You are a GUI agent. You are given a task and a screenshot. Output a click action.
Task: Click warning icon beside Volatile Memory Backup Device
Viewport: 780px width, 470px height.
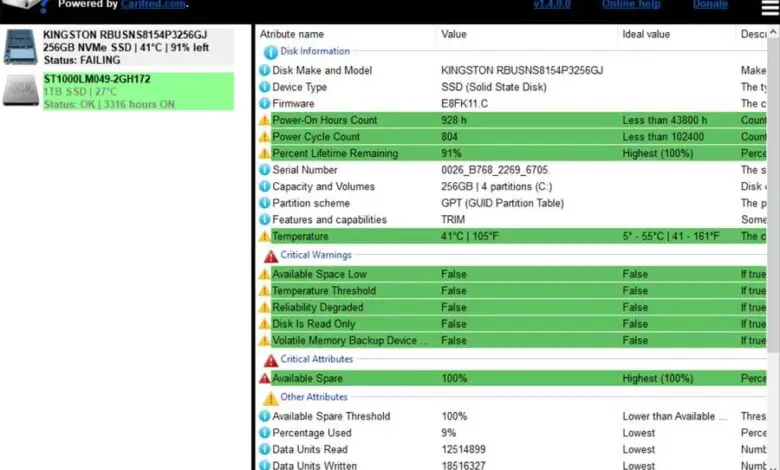tap(264, 341)
